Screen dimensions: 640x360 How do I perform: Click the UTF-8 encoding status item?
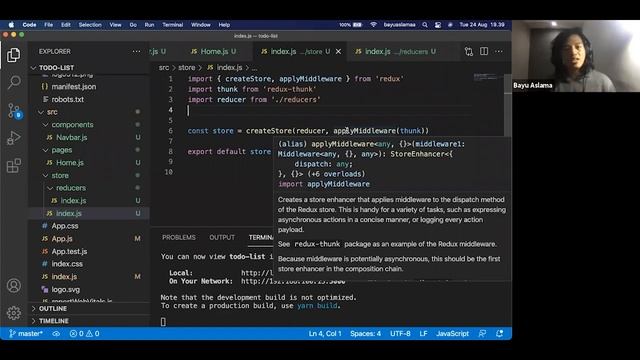coord(400,333)
